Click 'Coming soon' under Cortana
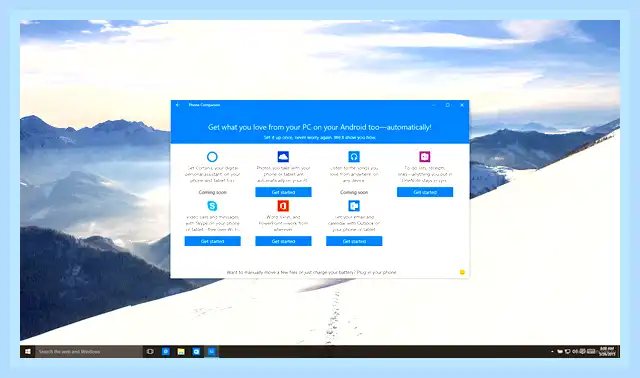Image resolution: width=640 pixels, height=378 pixels. (212, 192)
